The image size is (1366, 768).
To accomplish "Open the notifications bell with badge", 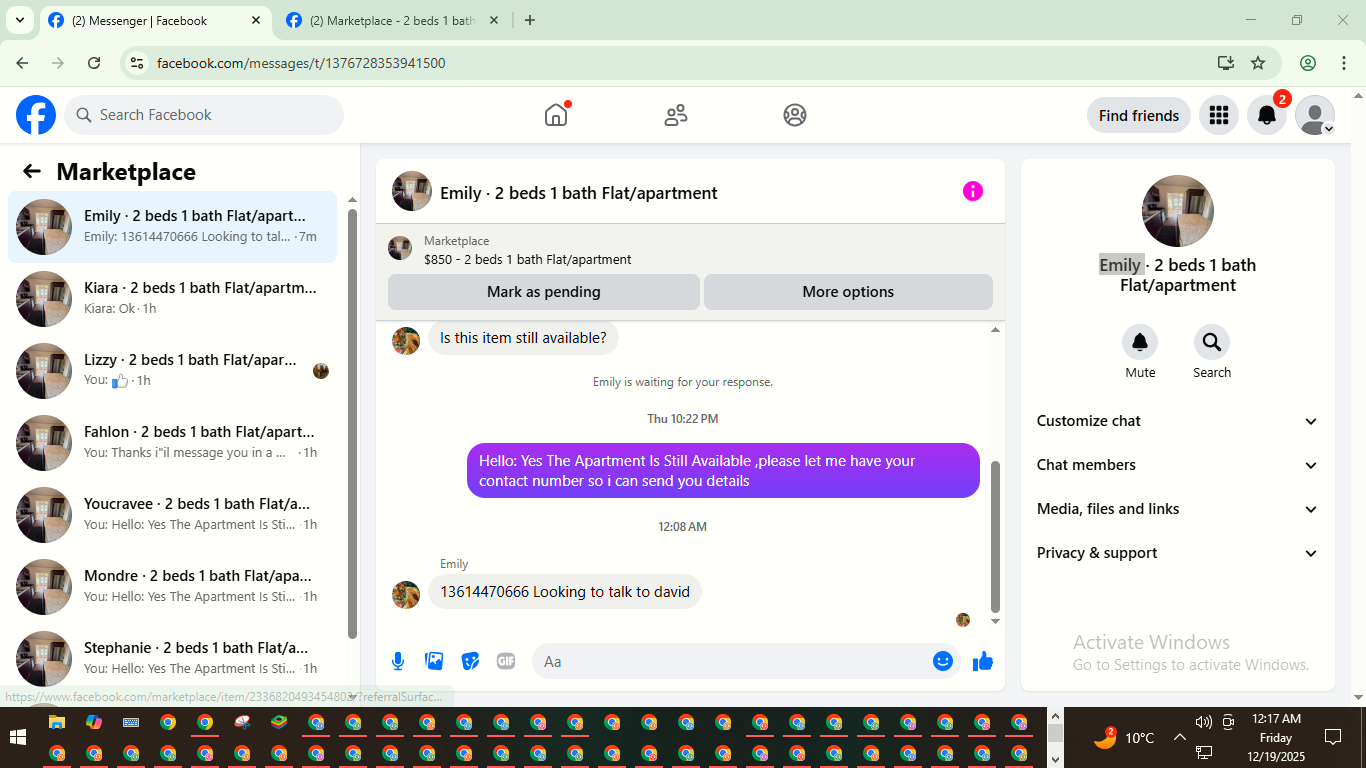I will 1267,115.
